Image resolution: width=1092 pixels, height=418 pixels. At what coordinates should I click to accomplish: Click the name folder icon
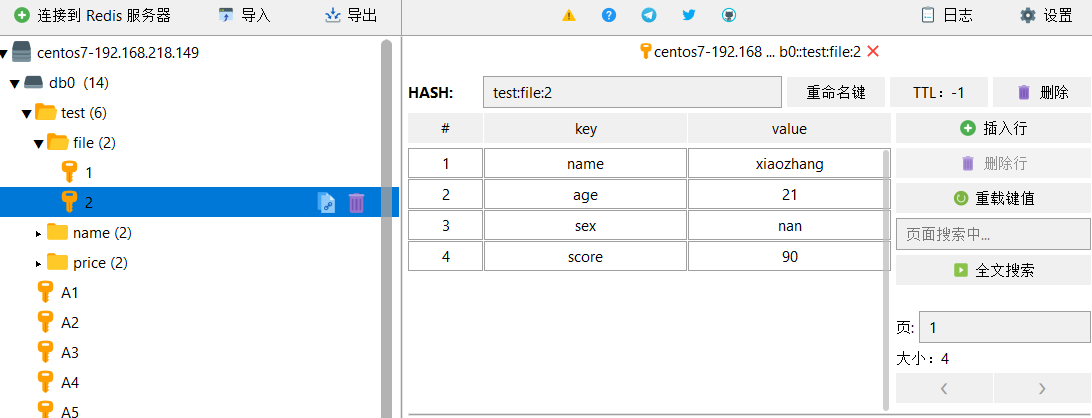point(57,232)
